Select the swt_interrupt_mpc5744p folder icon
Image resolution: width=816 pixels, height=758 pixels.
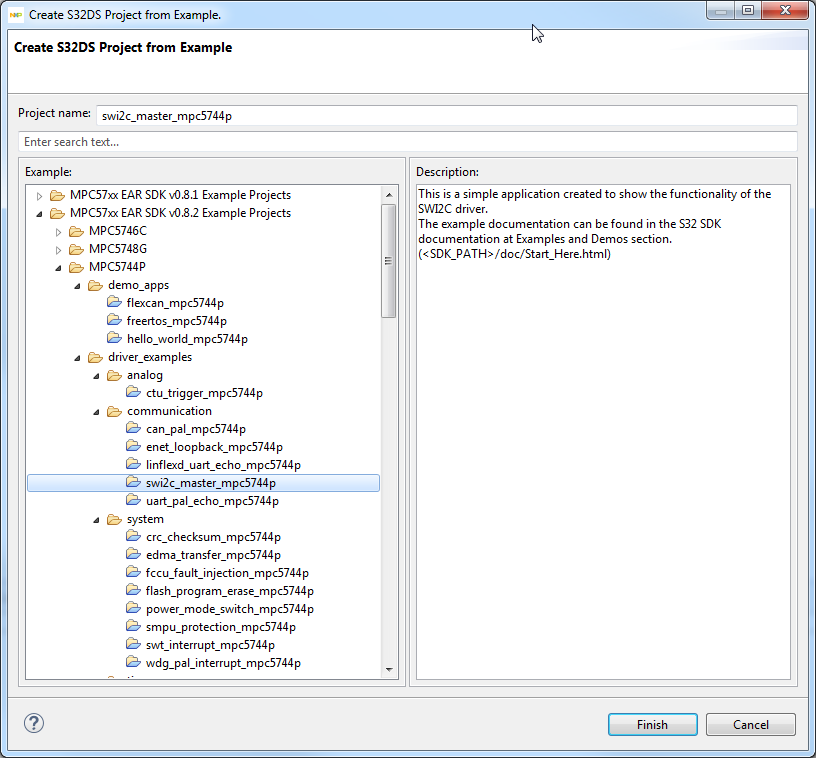pos(133,644)
